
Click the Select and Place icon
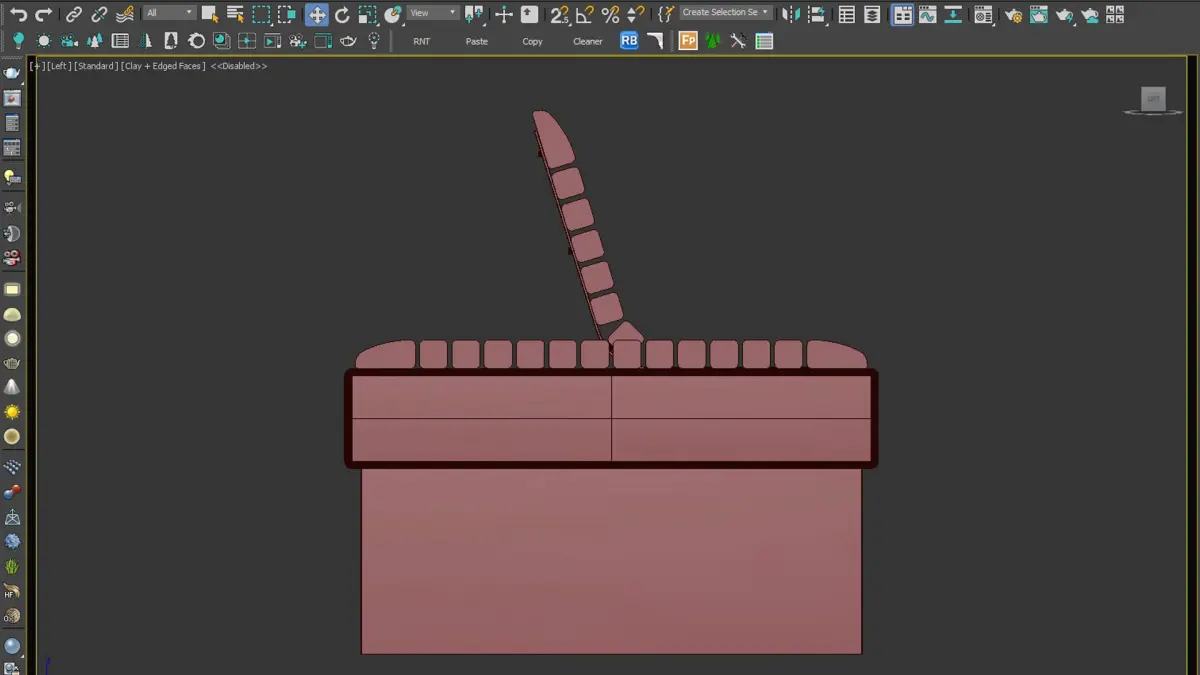(x=393, y=14)
